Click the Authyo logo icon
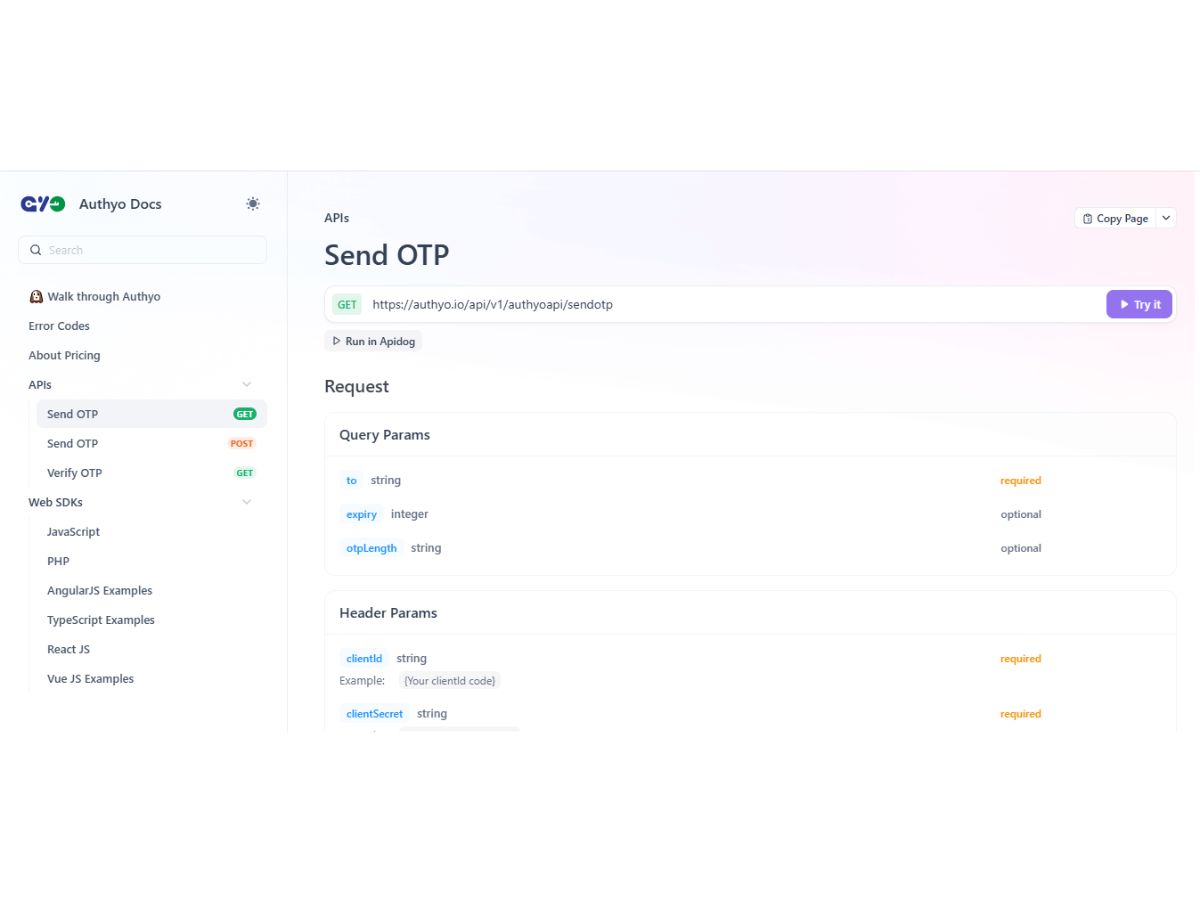1200x900 pixels. pyautogui.click(x=43, y=204)
